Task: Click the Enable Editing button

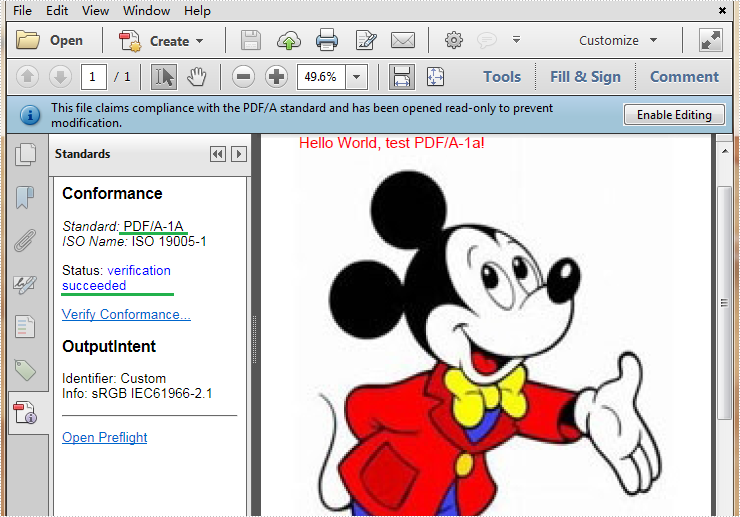Action: (x=674, y=115)
